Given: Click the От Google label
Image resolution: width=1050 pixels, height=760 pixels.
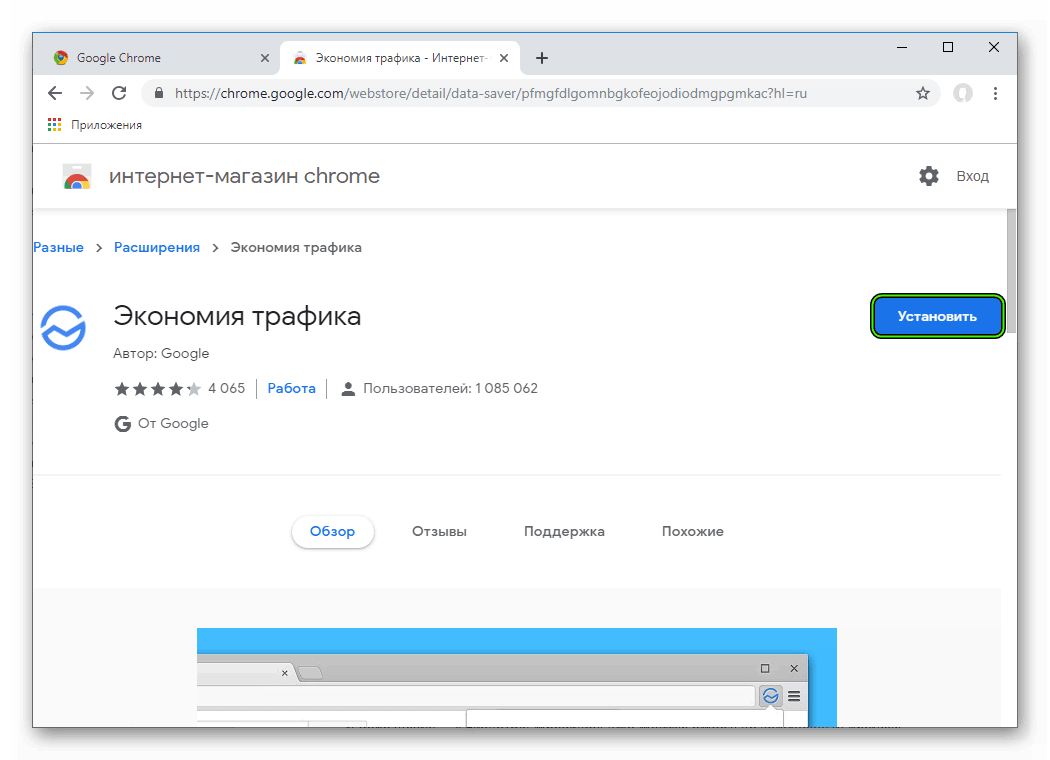Looking at the screenshot, I should click(173, 424).
